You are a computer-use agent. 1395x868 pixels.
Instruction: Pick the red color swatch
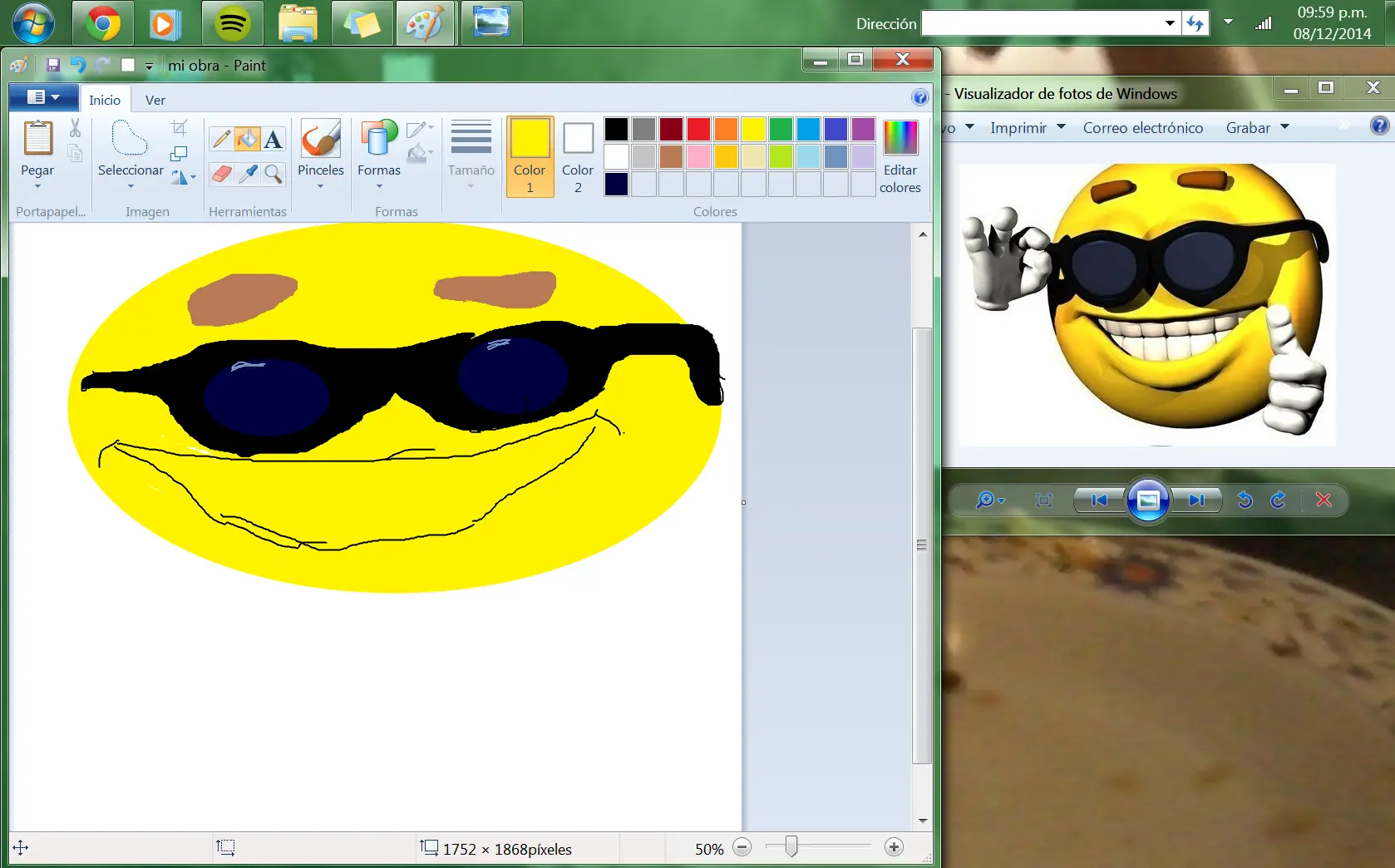coord(698,129)
